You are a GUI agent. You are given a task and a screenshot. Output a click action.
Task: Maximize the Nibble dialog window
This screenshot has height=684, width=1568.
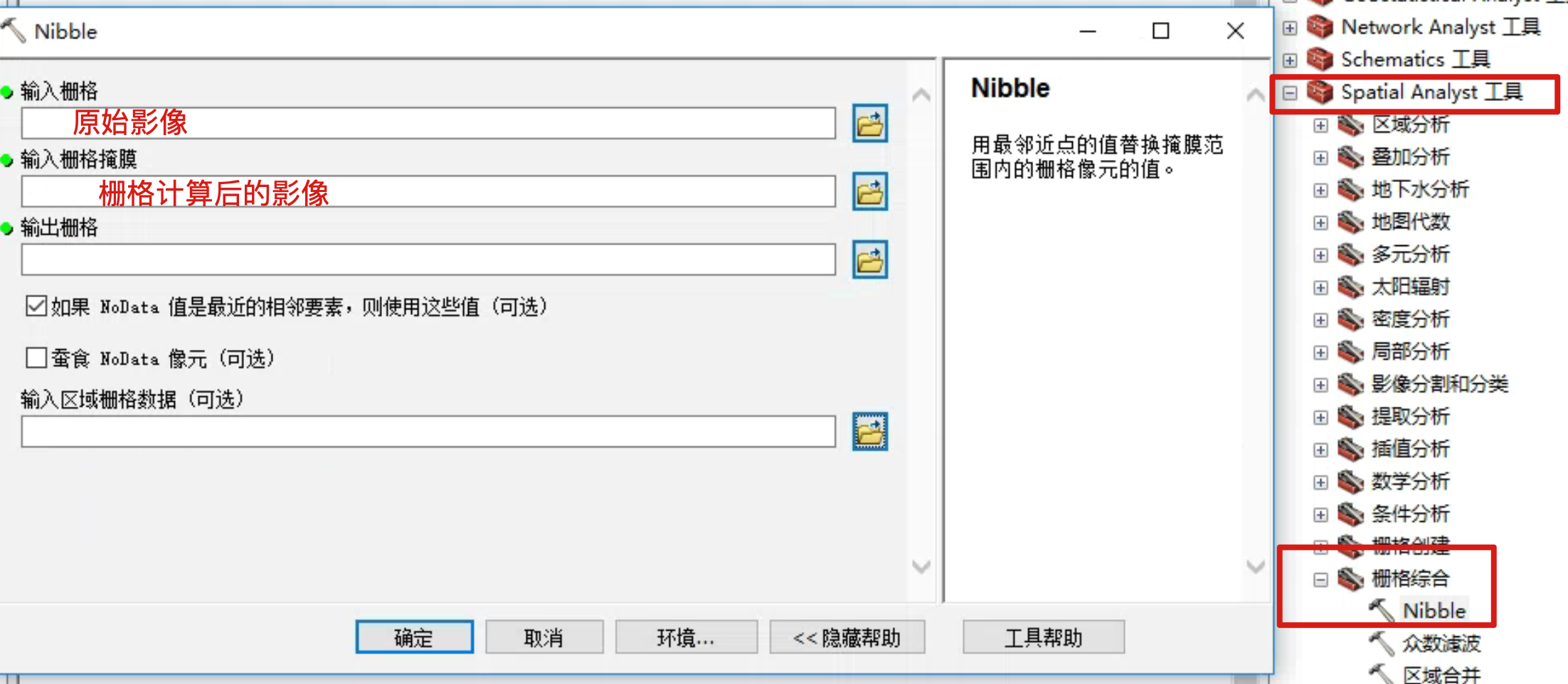click(x=1160, y=31)
